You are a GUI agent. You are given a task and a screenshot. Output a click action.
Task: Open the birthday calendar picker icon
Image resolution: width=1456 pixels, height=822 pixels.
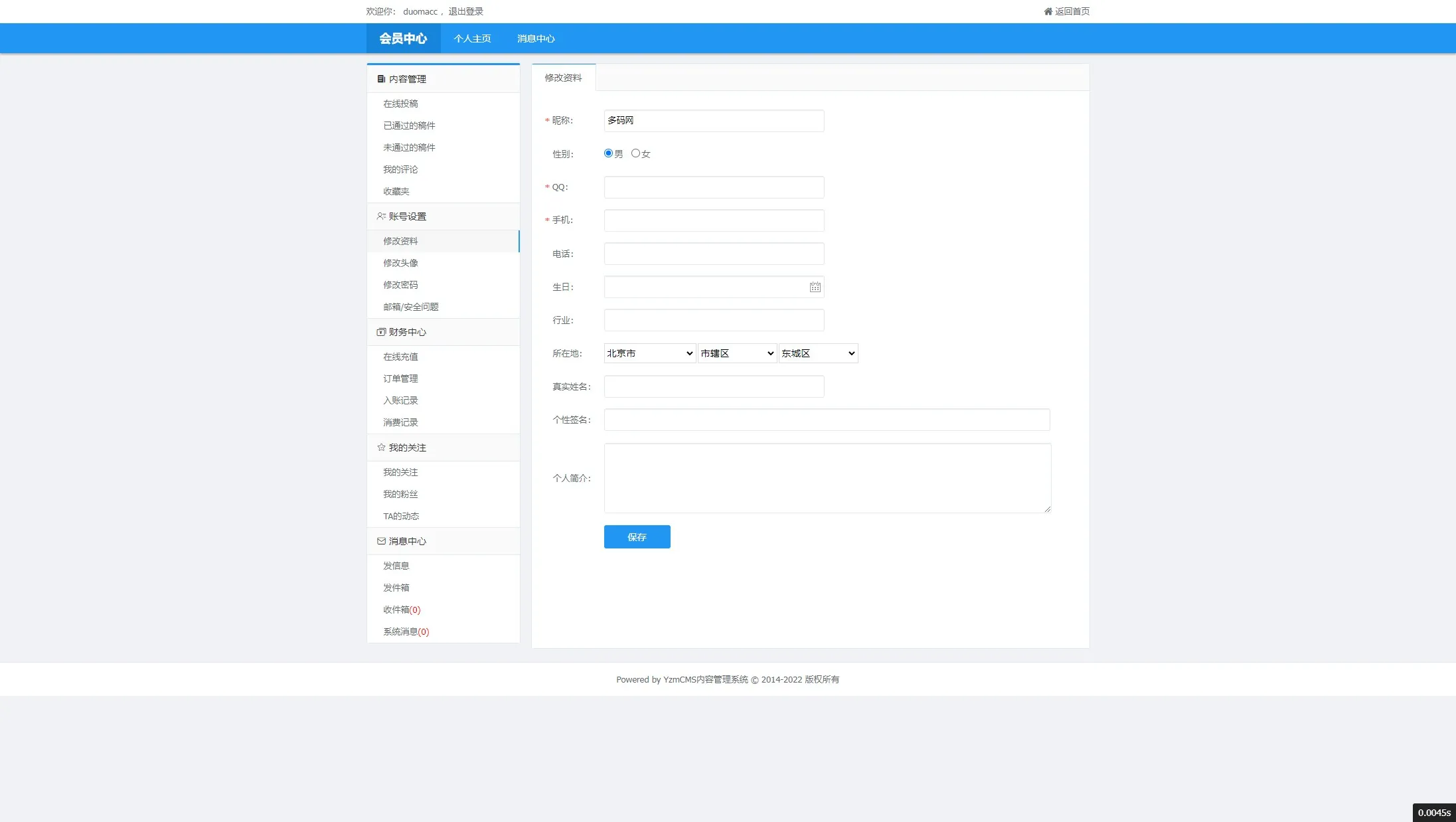[x=815, y=287]
